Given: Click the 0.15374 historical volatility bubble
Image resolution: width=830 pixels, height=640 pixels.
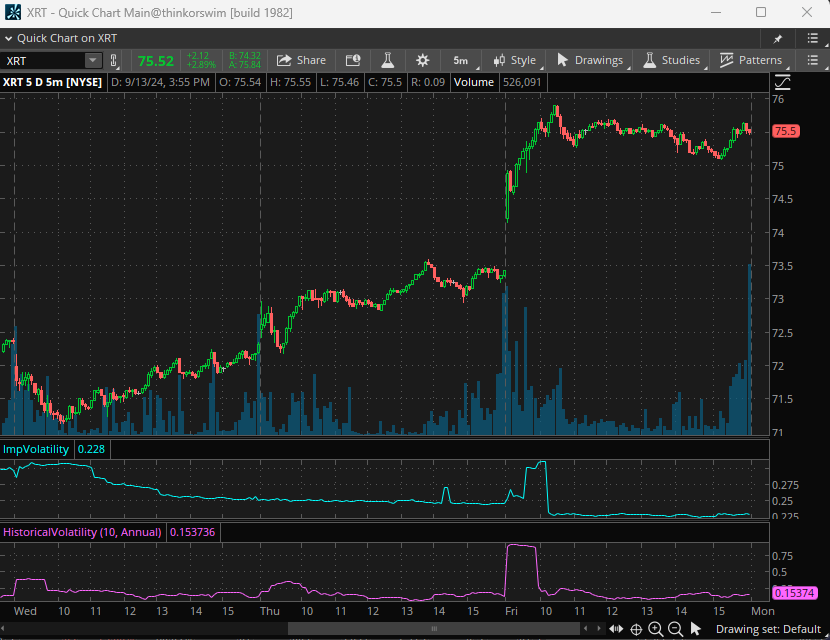Looking at the screenshot, I should point(794,593).
